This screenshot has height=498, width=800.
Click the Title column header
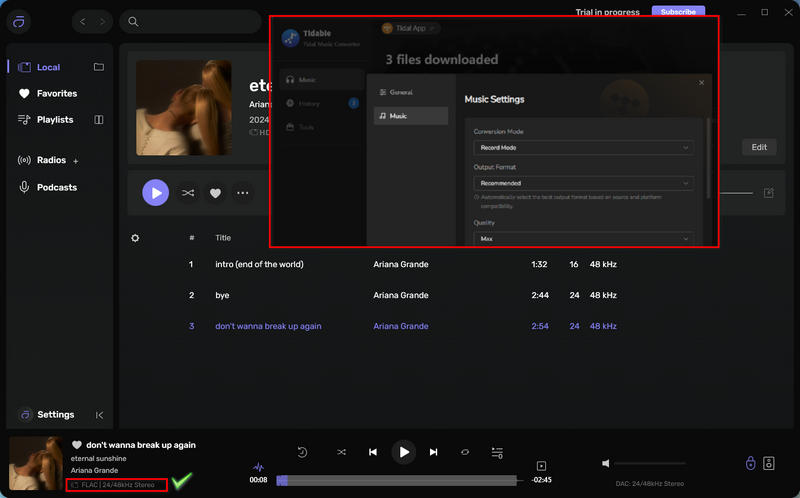223,238
